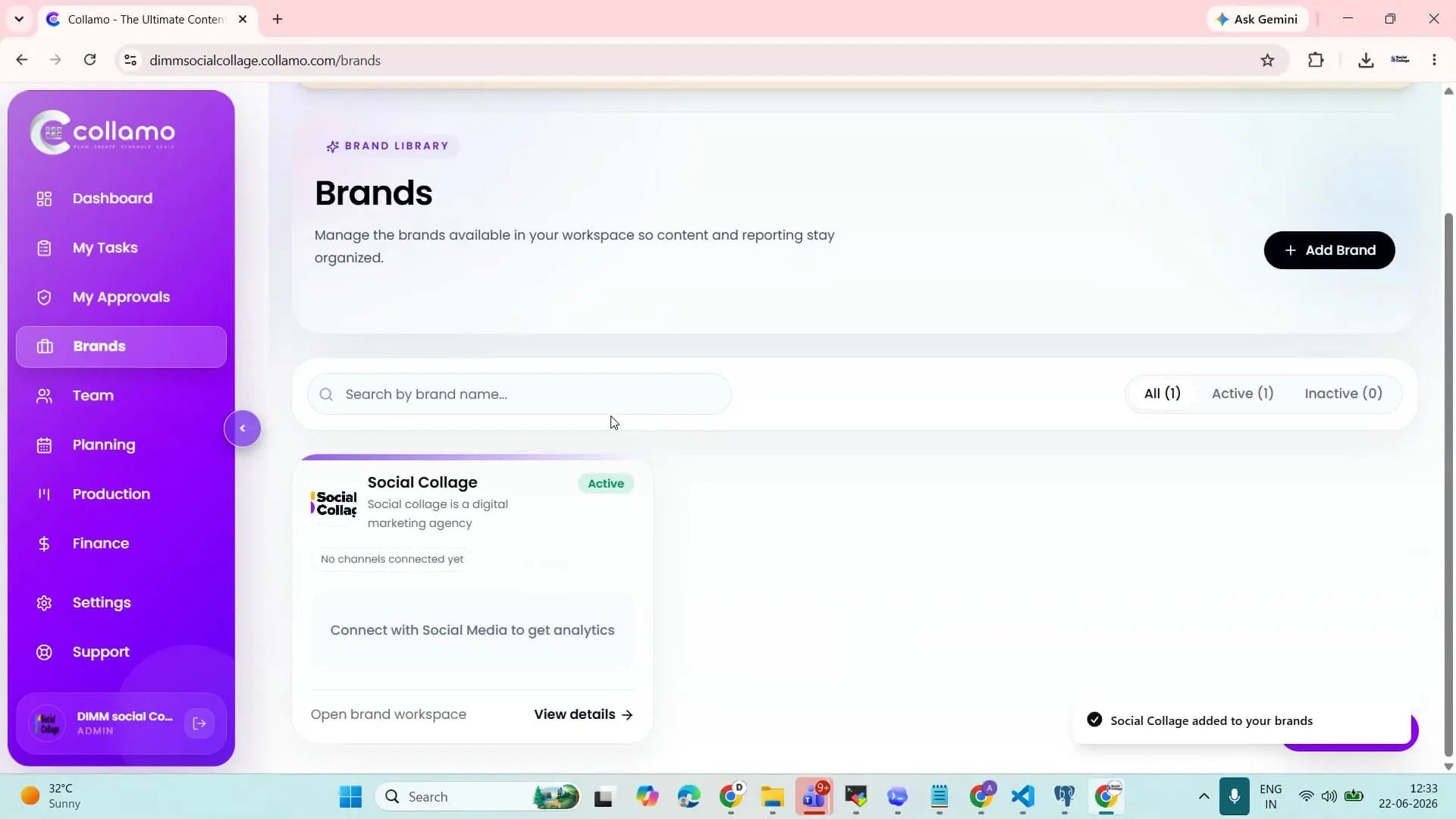The height and width of the screenshot is (819, 1456).
Task: Click the microphone icon in the system tray
Action: 1235,797
